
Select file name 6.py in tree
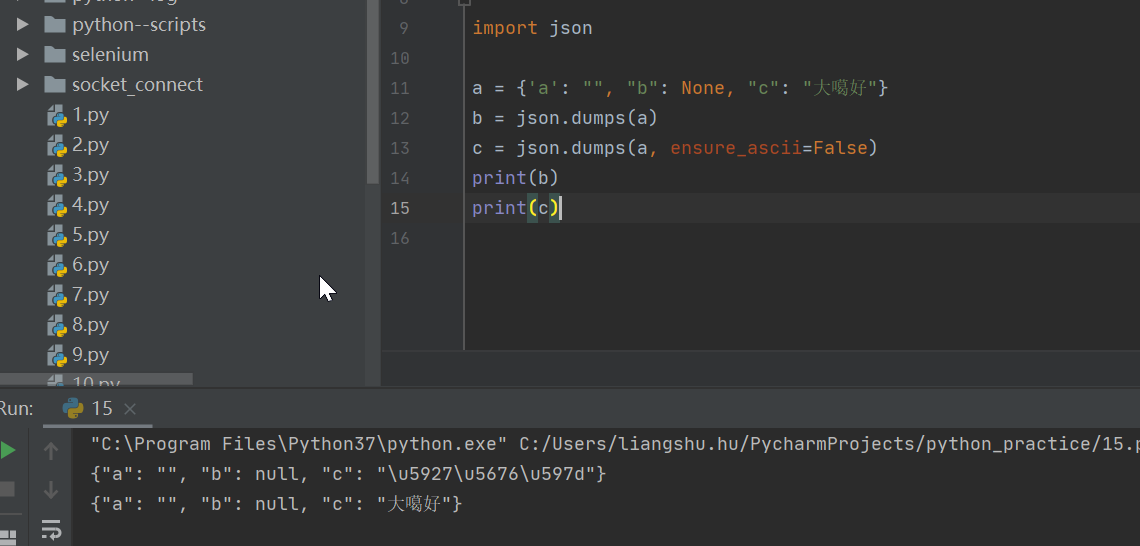coord(90,265)
